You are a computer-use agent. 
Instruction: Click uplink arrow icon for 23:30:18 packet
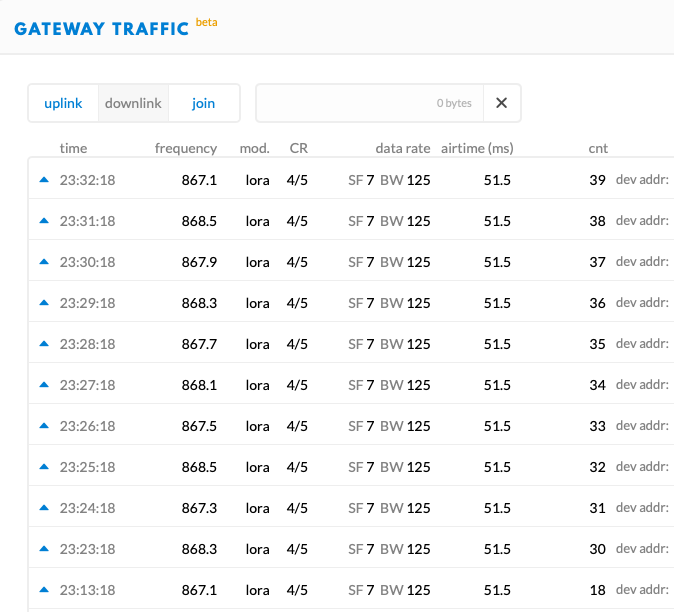point(44,262)
